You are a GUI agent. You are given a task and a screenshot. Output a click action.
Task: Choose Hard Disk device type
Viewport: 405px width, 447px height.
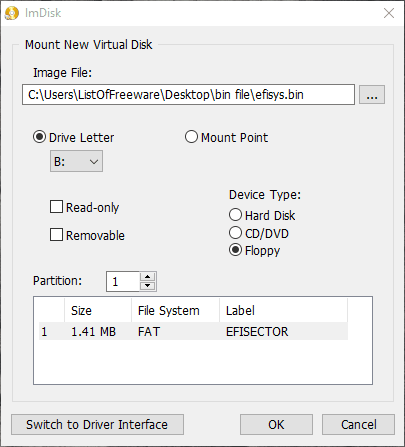pos(235,215)
